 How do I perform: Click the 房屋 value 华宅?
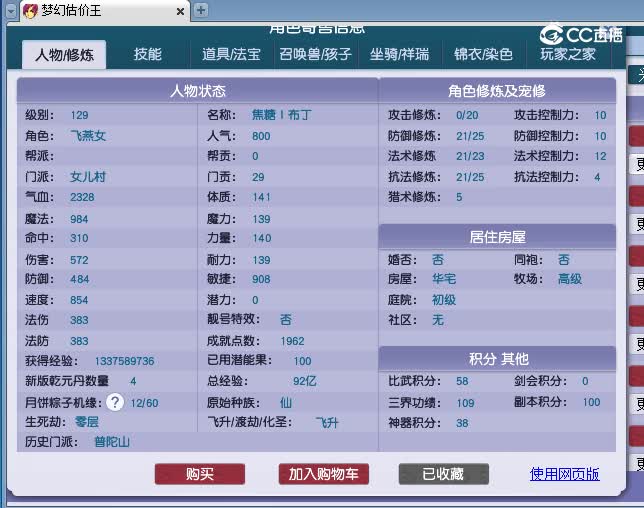pos(444,279)
